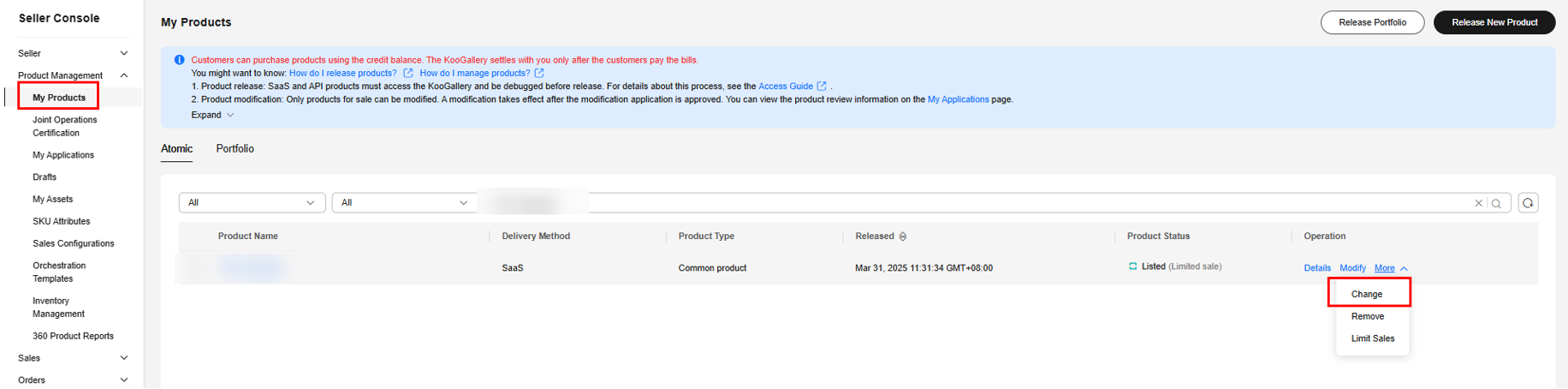Choose Limit Sales in the More menu
The height and width of the screenshot is (389, 1568).
pos(1372,338)
